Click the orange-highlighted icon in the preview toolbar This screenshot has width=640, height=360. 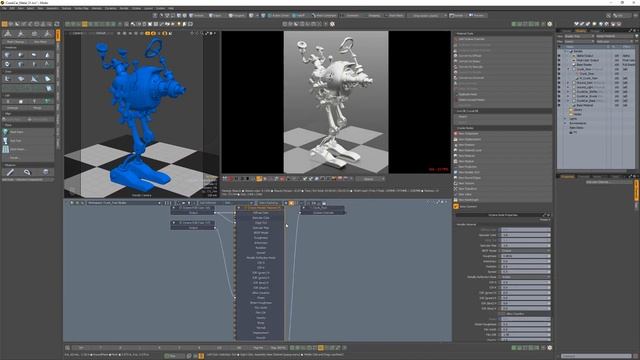tap(259, 179)
